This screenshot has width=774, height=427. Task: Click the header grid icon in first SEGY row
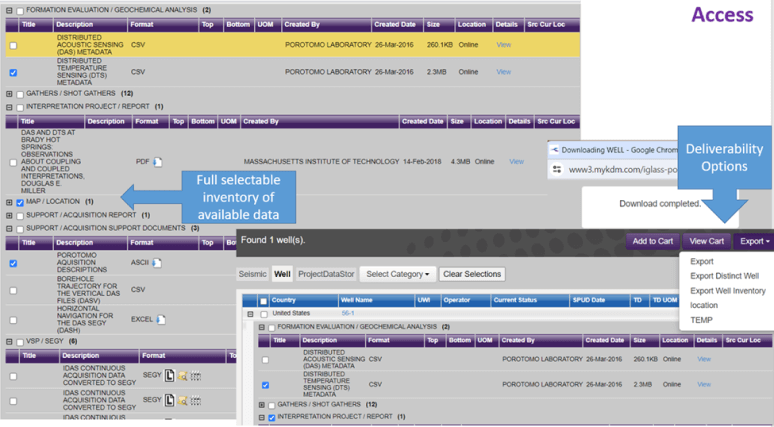pyautogui.click(x=195, y=375)
